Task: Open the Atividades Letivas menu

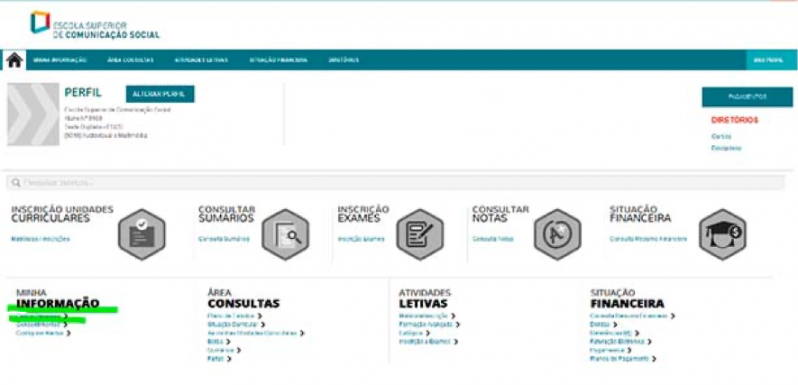Action: pyautogui.click(x=201, y=60)
